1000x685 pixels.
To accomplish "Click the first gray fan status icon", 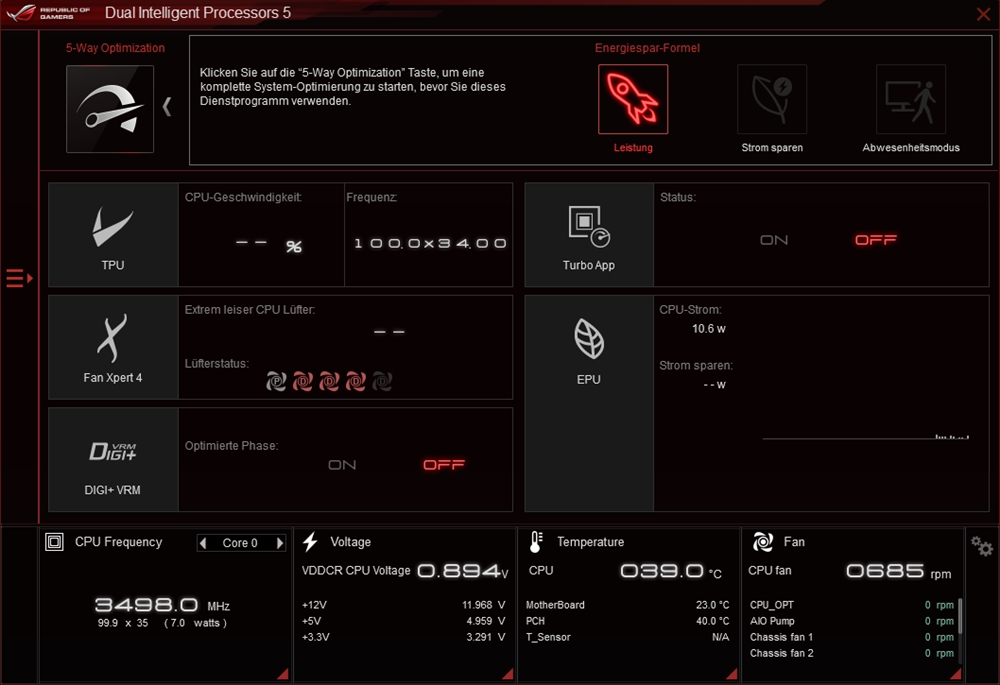I will click(x=276, y=381).
